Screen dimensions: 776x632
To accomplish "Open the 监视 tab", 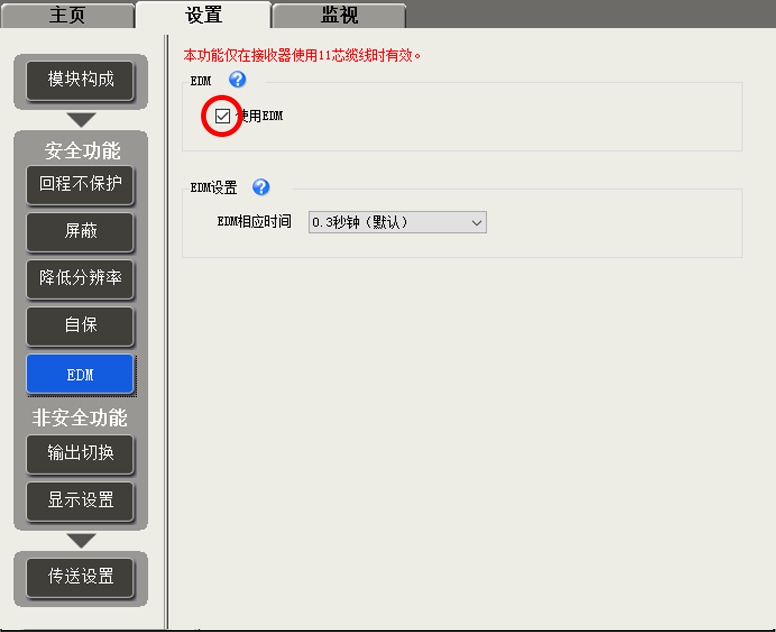I will coord(338,15).
